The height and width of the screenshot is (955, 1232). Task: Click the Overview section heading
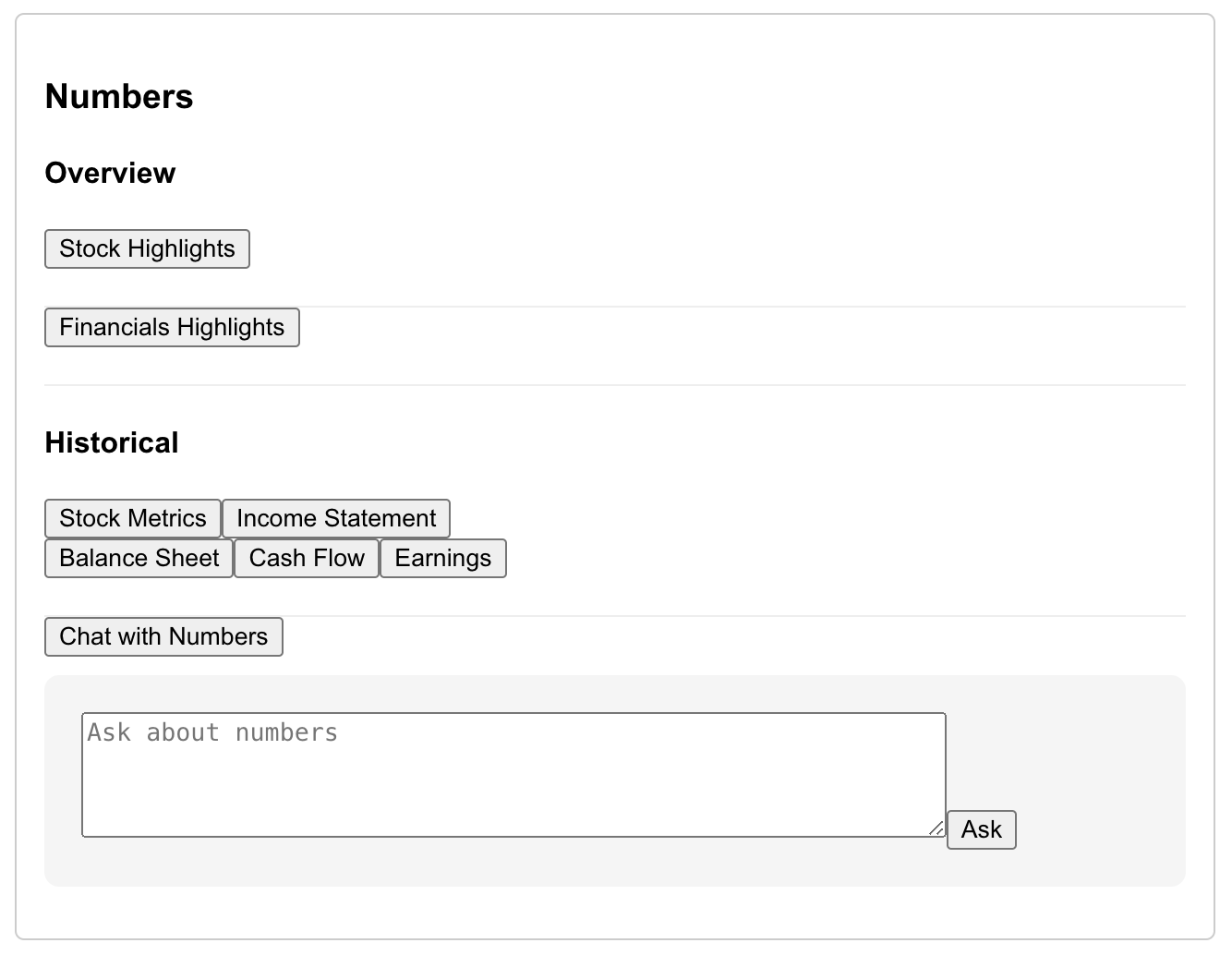coord(110,173)
